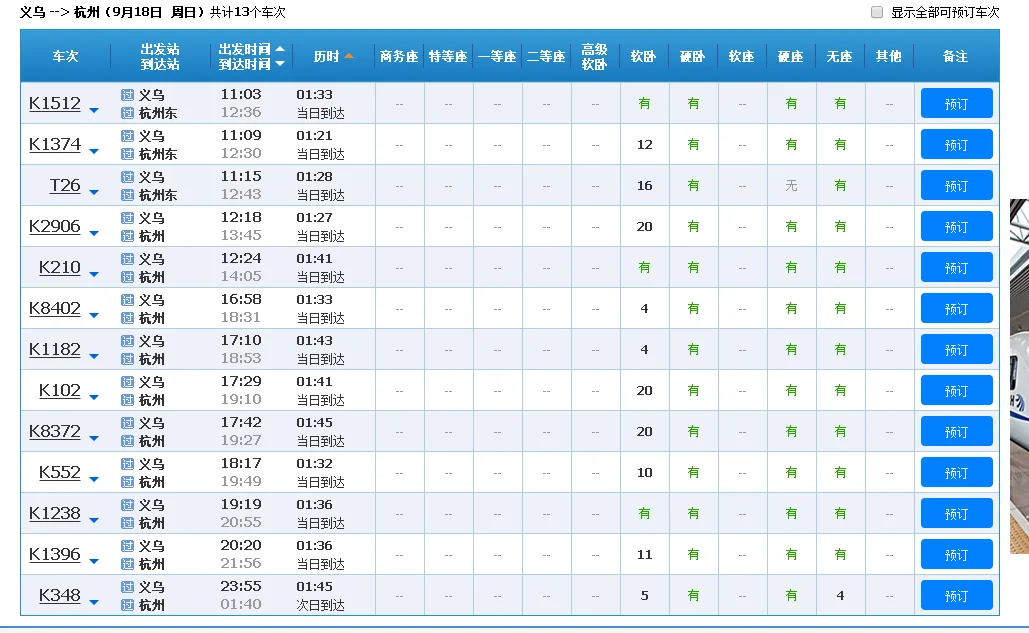Click the 过 icon next to 杭州 in K2906 row
Image resolution: width=1029 pixels, height=633 pixels.
click(127, 235)
